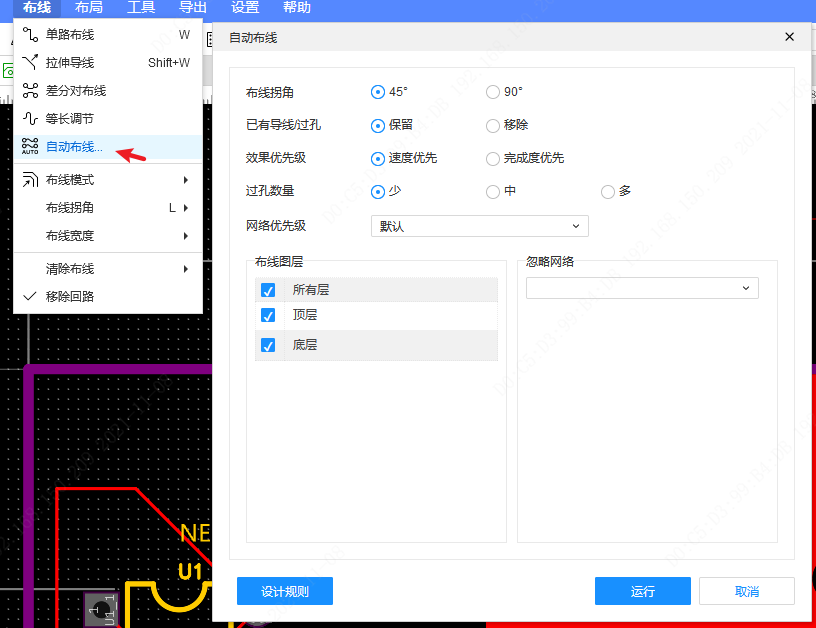816x628 pixels.
Task: Choose 移除 for existing tracks/vias
Action: click(x=493, y=125)
